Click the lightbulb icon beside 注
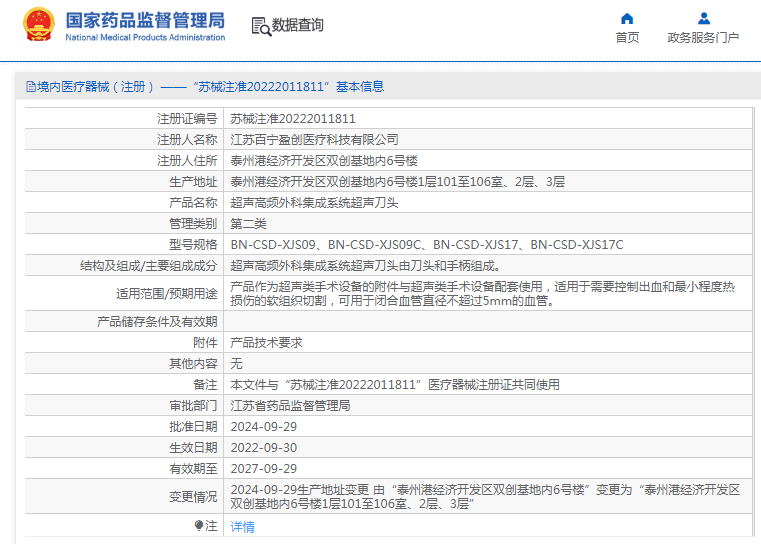Image resolution: width=761 pixels, height=544 pixels. point(199,526)
